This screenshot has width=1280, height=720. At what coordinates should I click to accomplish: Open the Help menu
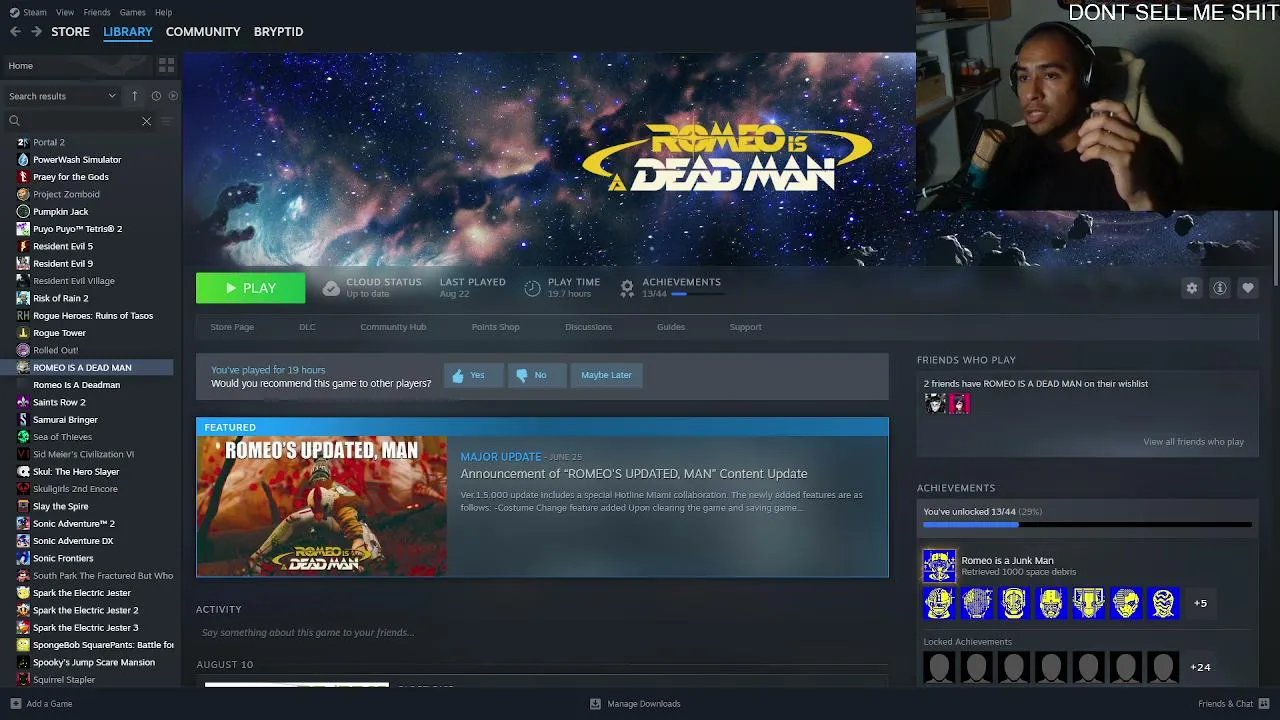point(163,12)
